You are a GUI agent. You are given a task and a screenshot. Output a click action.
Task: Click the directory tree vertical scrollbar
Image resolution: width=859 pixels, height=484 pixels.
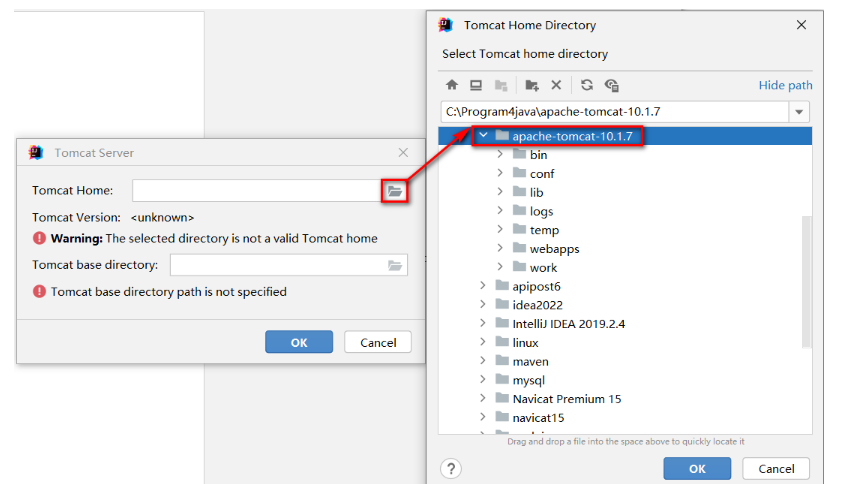806,282
